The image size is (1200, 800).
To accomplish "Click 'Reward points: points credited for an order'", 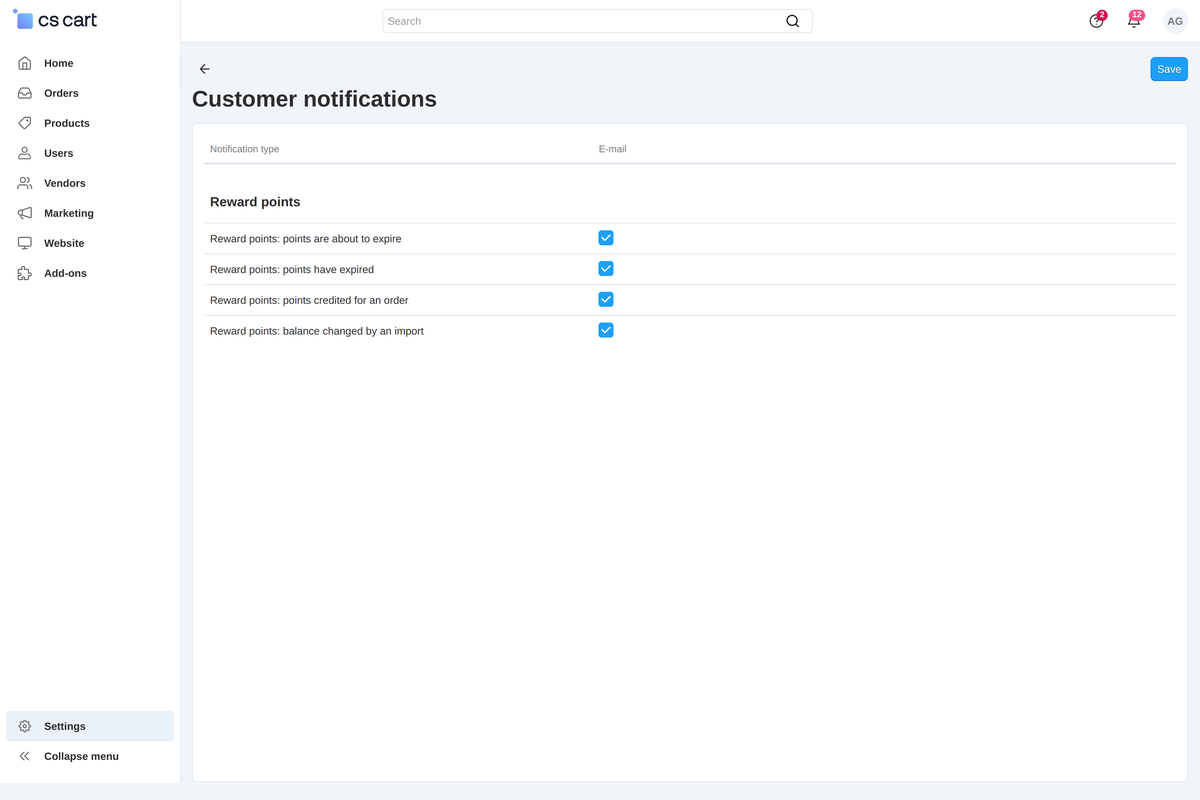I will tap(309, 300).
